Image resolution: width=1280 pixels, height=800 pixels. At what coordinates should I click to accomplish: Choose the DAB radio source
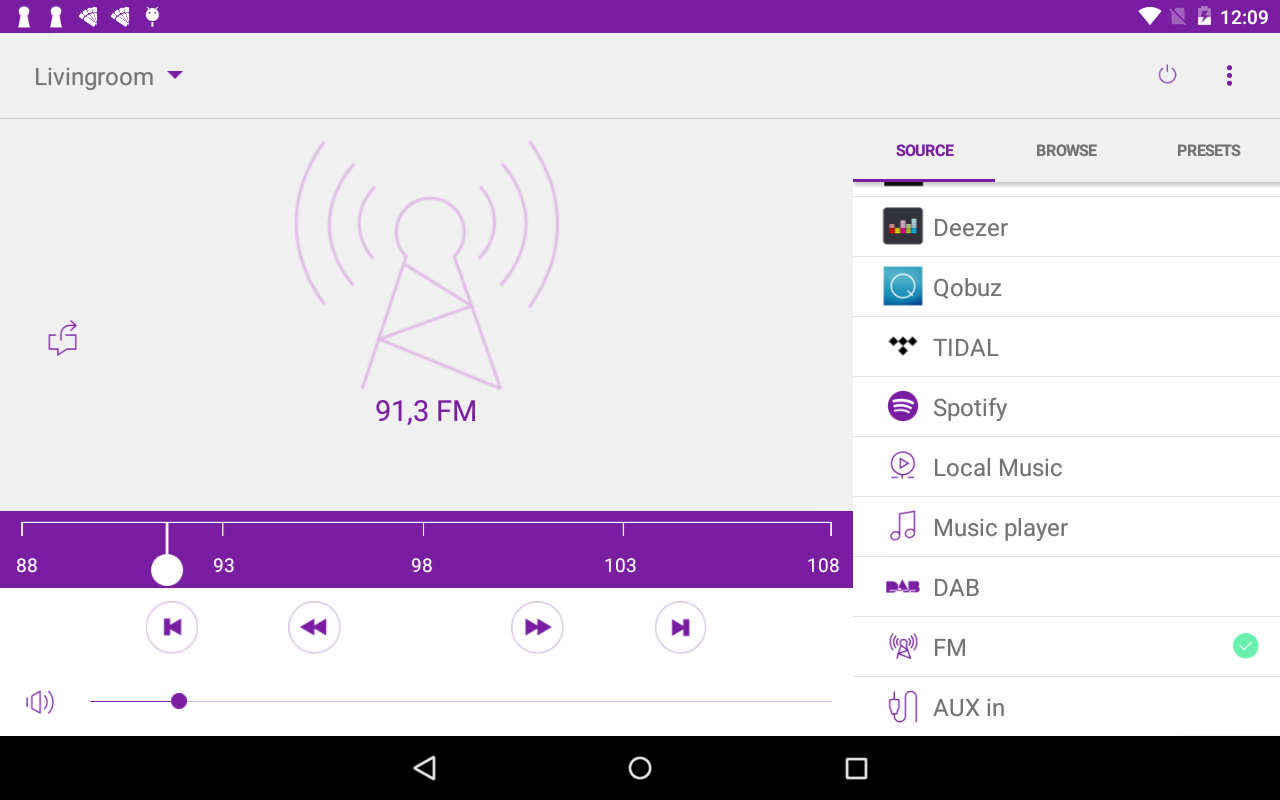tap(1066, 587)
